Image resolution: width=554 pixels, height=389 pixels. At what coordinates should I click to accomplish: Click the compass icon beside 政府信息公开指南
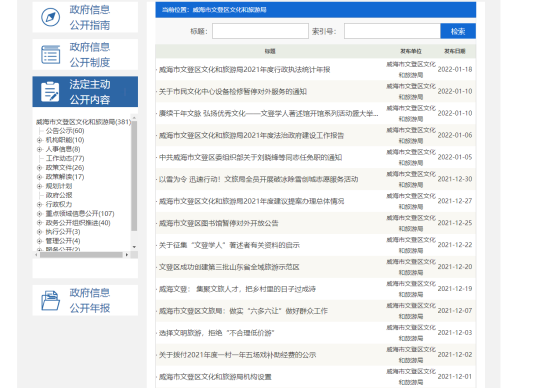[x=50, y=17]
